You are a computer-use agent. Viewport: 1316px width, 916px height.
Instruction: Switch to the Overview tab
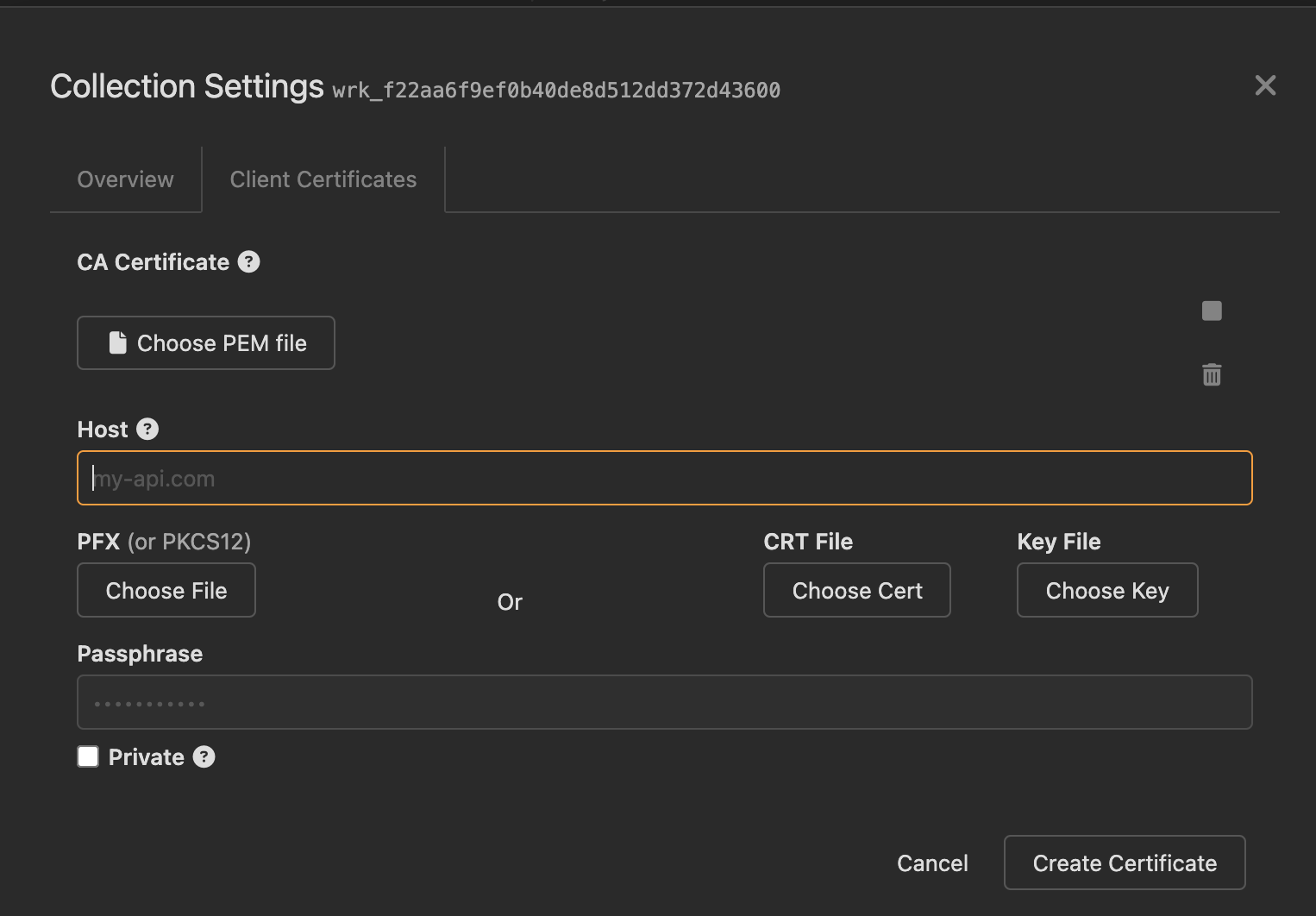click(126, 179)
